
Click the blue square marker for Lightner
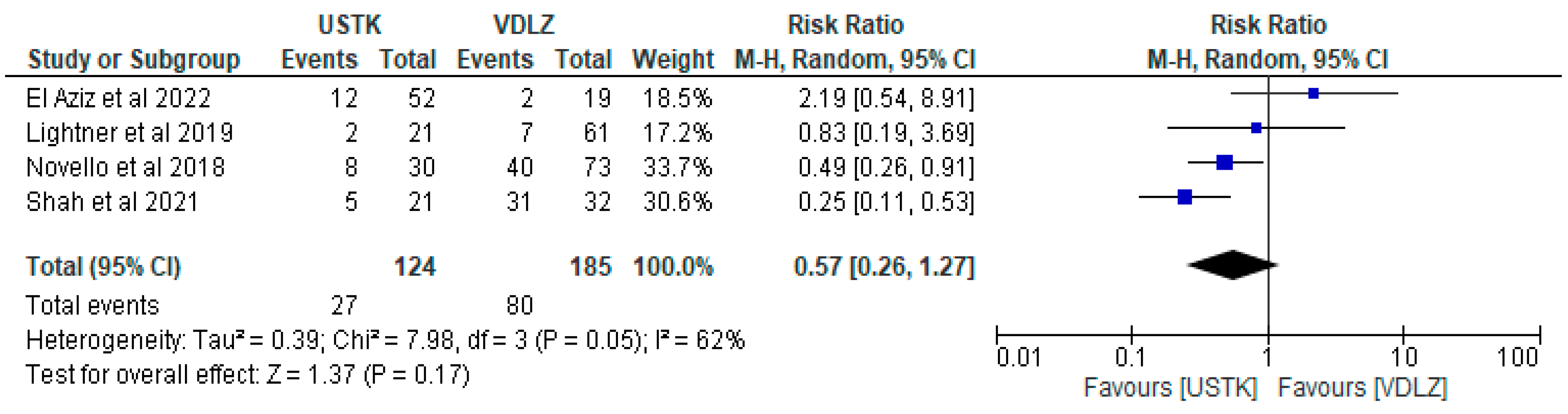[x=1256, y=128]
